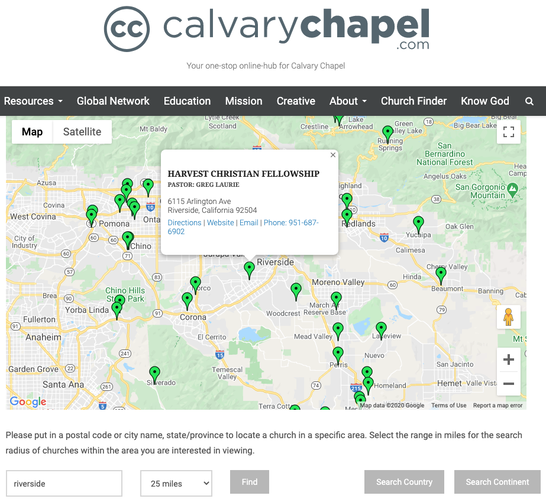Viewport: 546px width, 502px height.
Task: Click the marker near March Air Reserve Base
Action: (336, 300)
